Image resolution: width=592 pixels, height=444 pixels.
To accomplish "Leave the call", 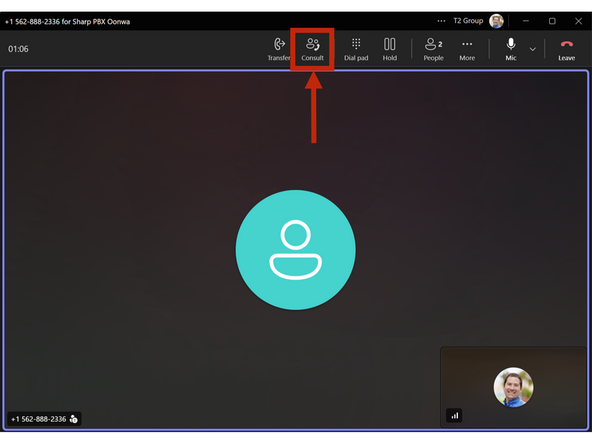I will click(566, 49).
